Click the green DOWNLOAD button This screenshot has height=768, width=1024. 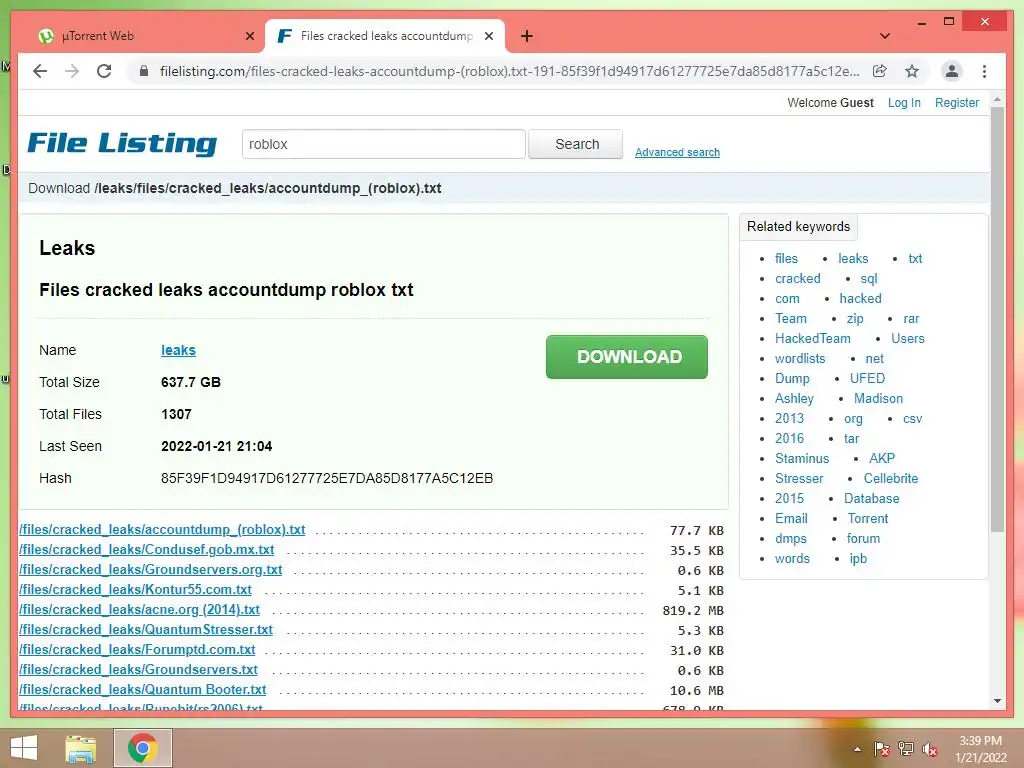(627, 357)
